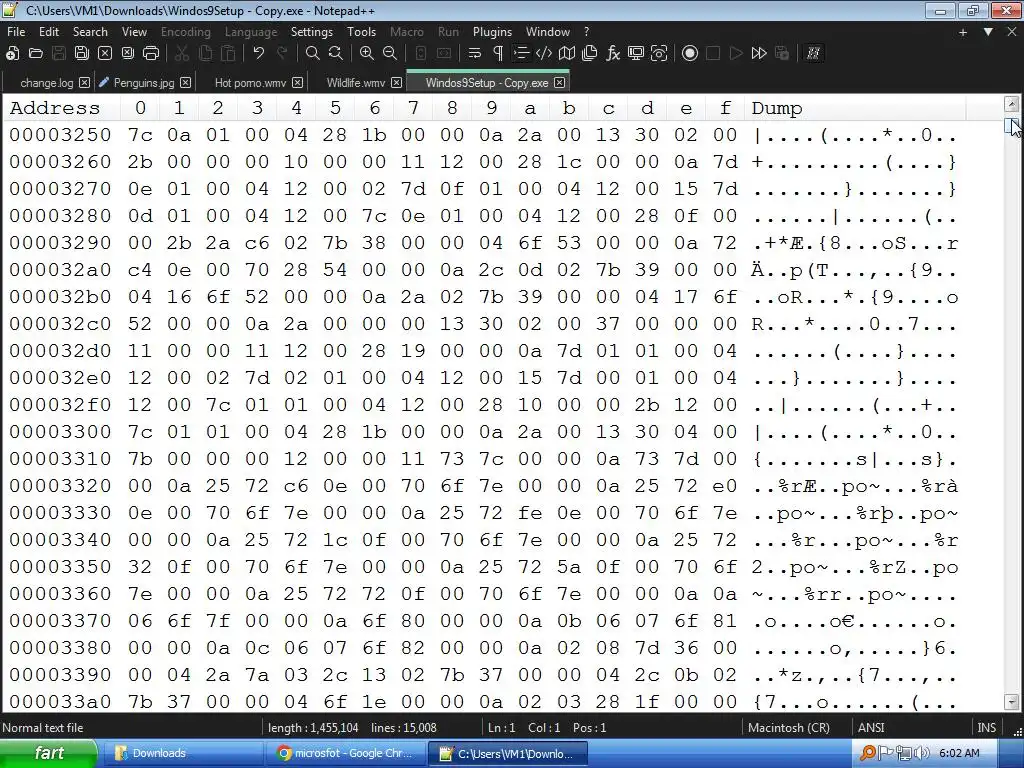
Task: Switch to the change.log tab
Action: pyautogui.click(x=46, y=83)
